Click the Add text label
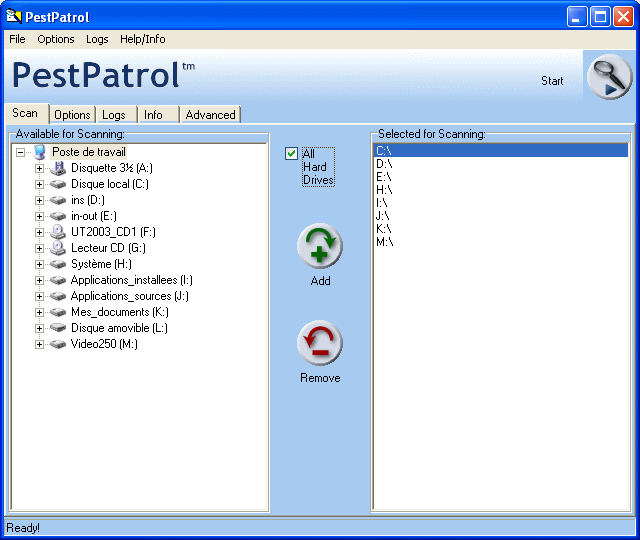 click(320, 281)
